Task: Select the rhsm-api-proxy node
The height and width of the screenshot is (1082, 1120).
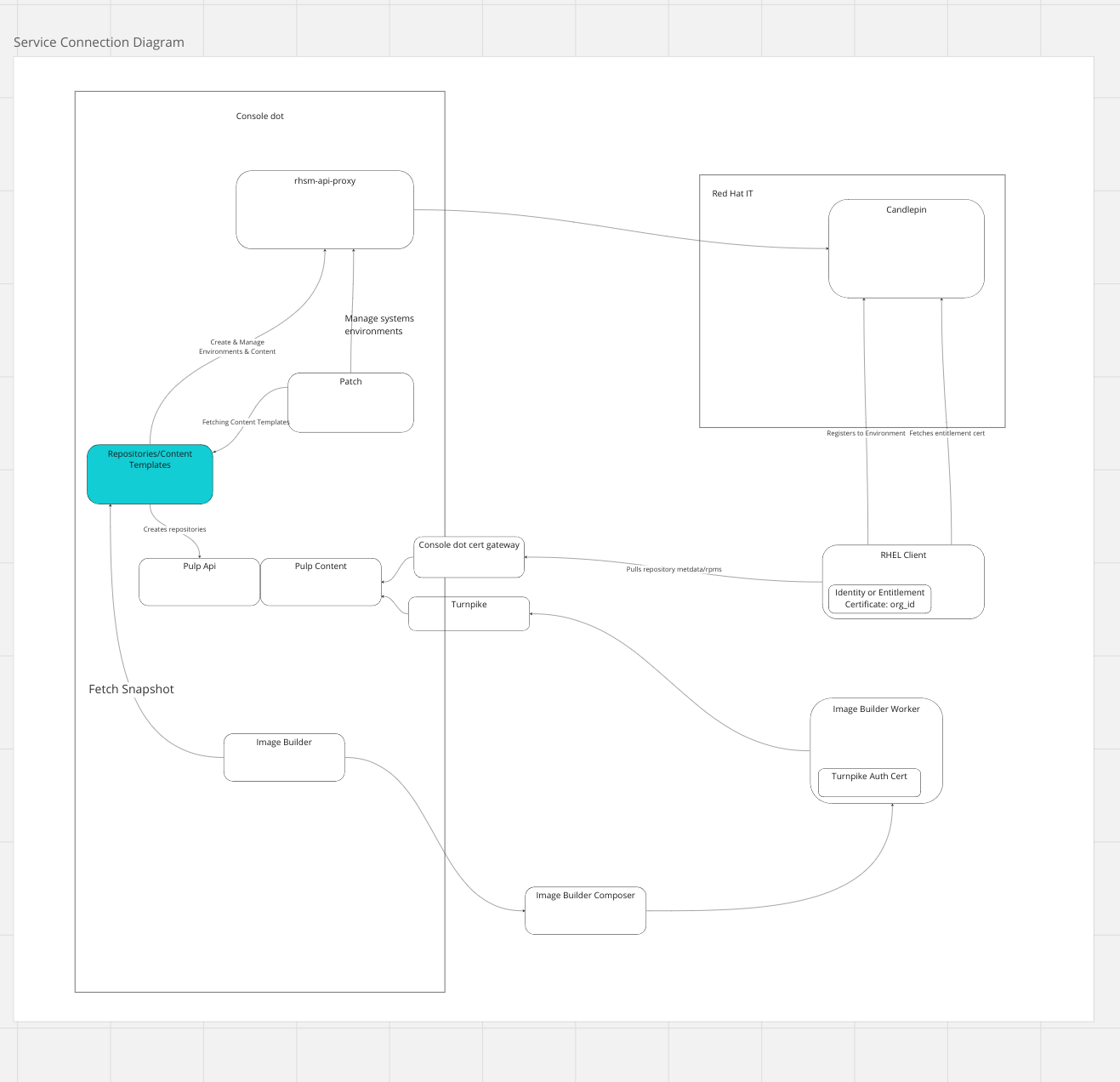Action: 325,209
